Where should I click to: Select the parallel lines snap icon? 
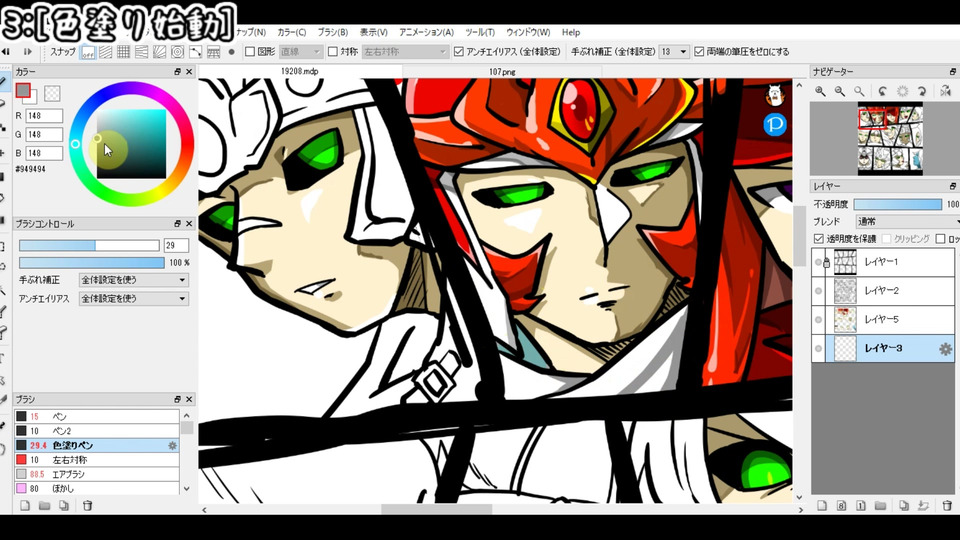click(105, 52)
